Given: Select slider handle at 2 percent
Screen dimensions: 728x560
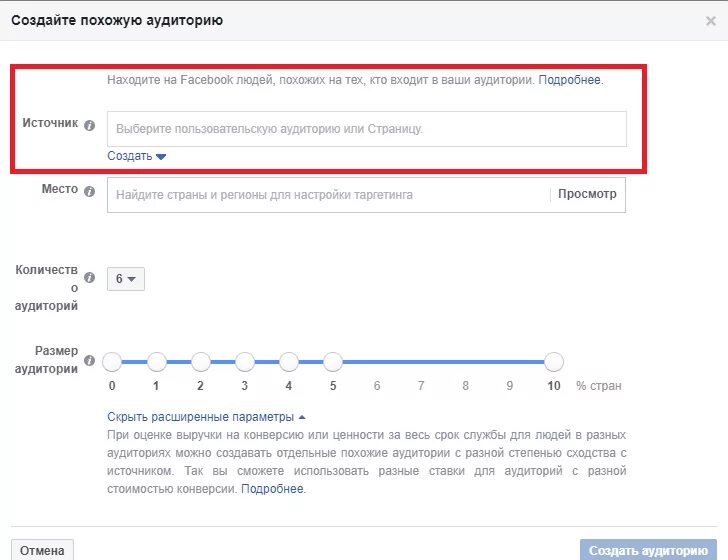Looking at the screenshot, I should pyautogui.click(x=201, y=362).
